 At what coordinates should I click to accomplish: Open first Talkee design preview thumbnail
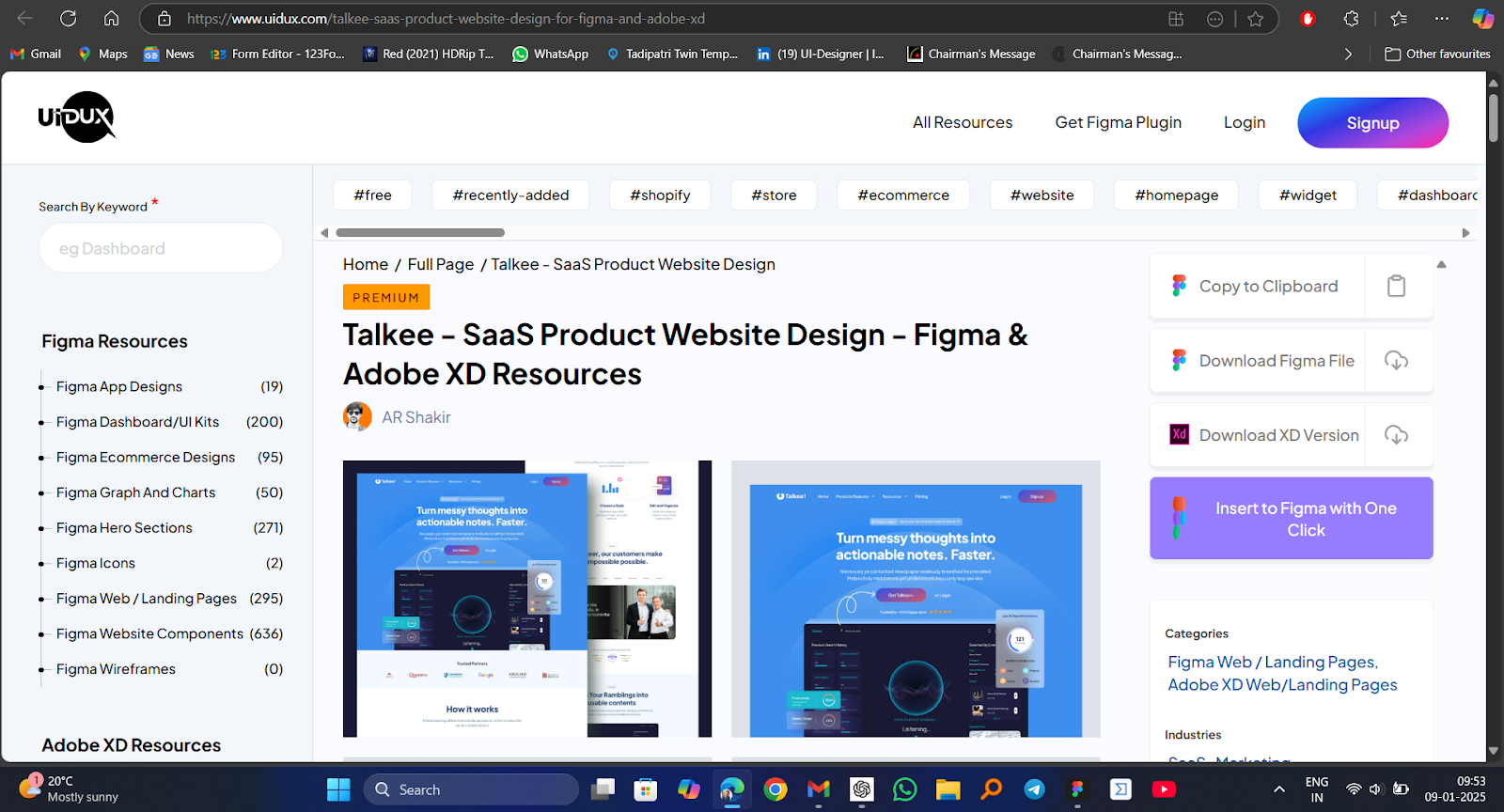[527, 599]
